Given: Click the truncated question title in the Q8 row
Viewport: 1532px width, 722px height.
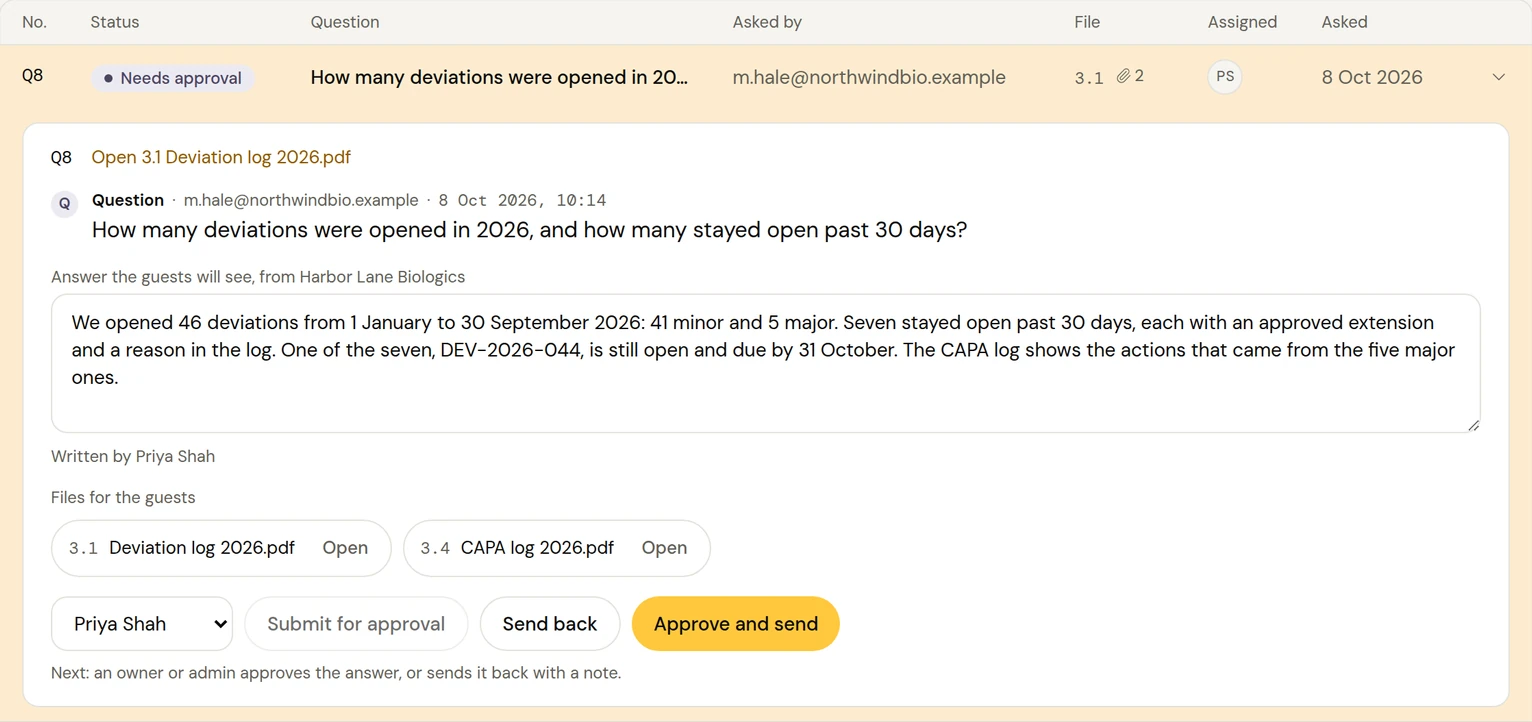Looking at the screenshot, I should click(x=499, y=77).
